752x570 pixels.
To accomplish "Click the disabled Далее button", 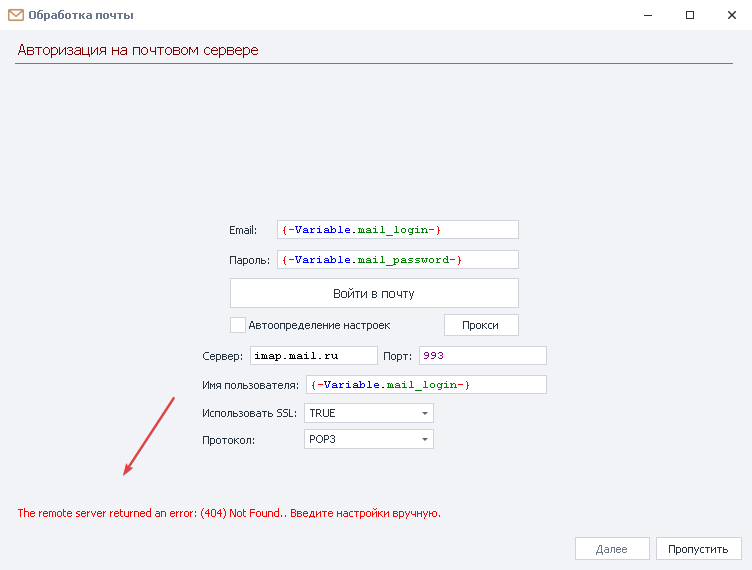I will (x=611, y=549).
